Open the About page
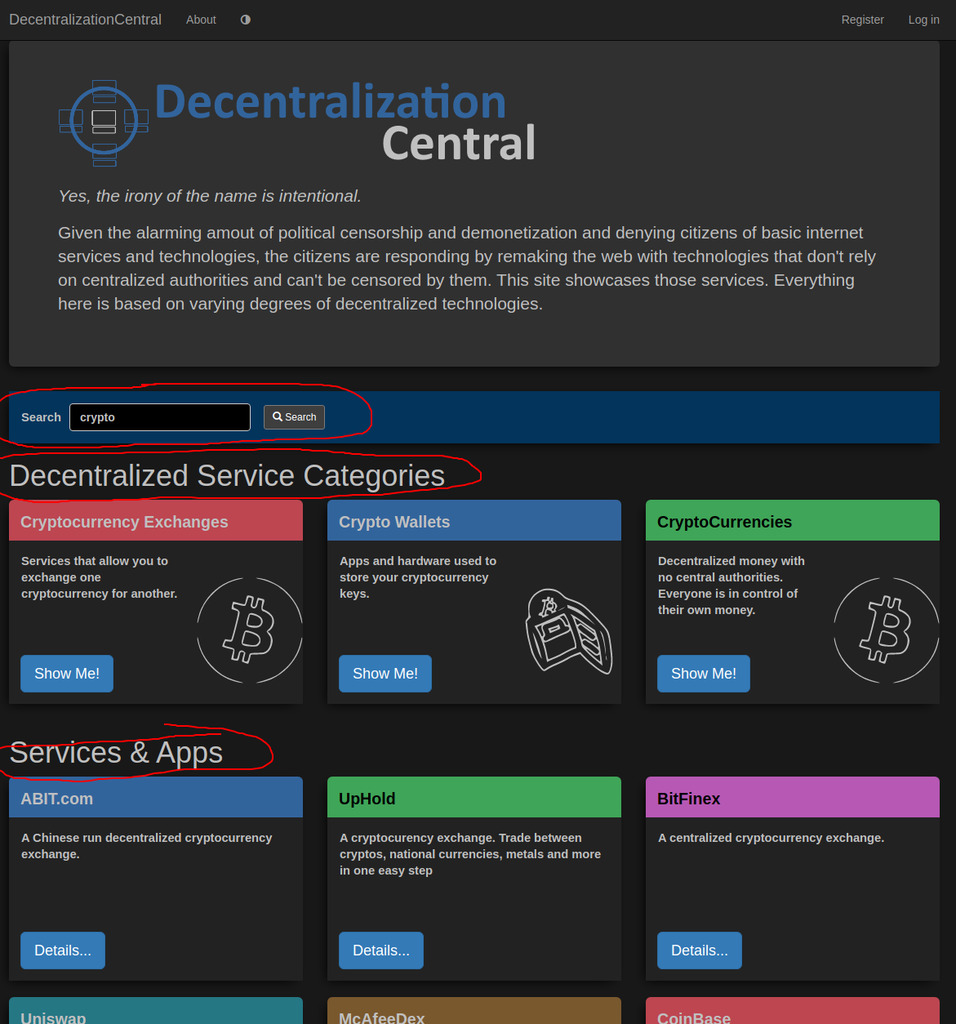This screenshot has width=956, height=1024. [200, 20]
